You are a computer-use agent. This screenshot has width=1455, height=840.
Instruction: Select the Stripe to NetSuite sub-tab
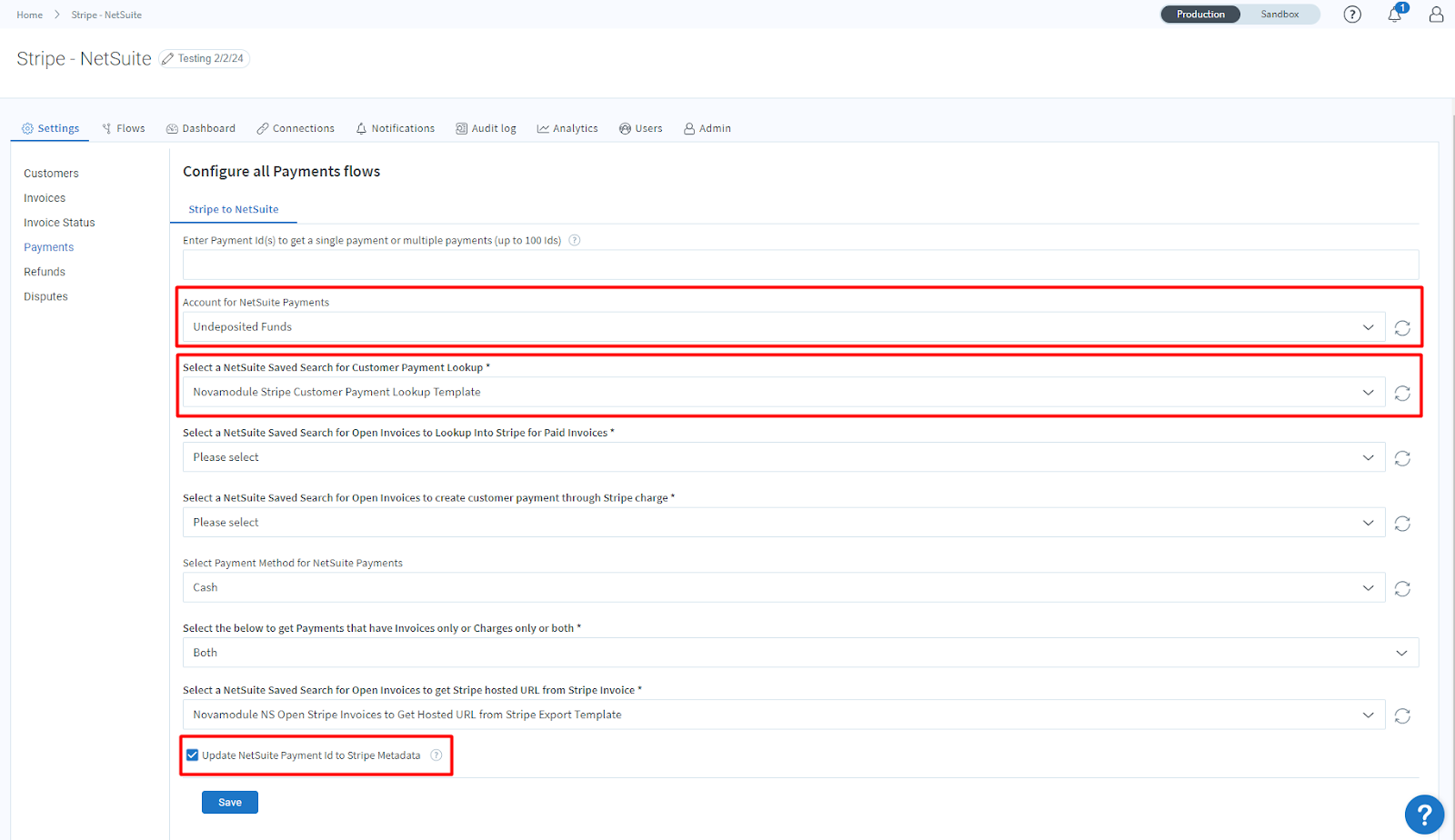(x=234, y=210)
